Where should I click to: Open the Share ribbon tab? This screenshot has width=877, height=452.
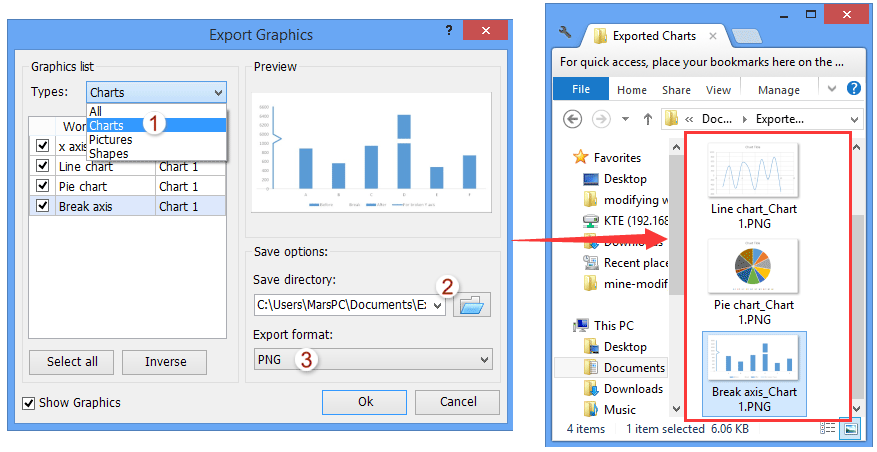pos(676,89)
